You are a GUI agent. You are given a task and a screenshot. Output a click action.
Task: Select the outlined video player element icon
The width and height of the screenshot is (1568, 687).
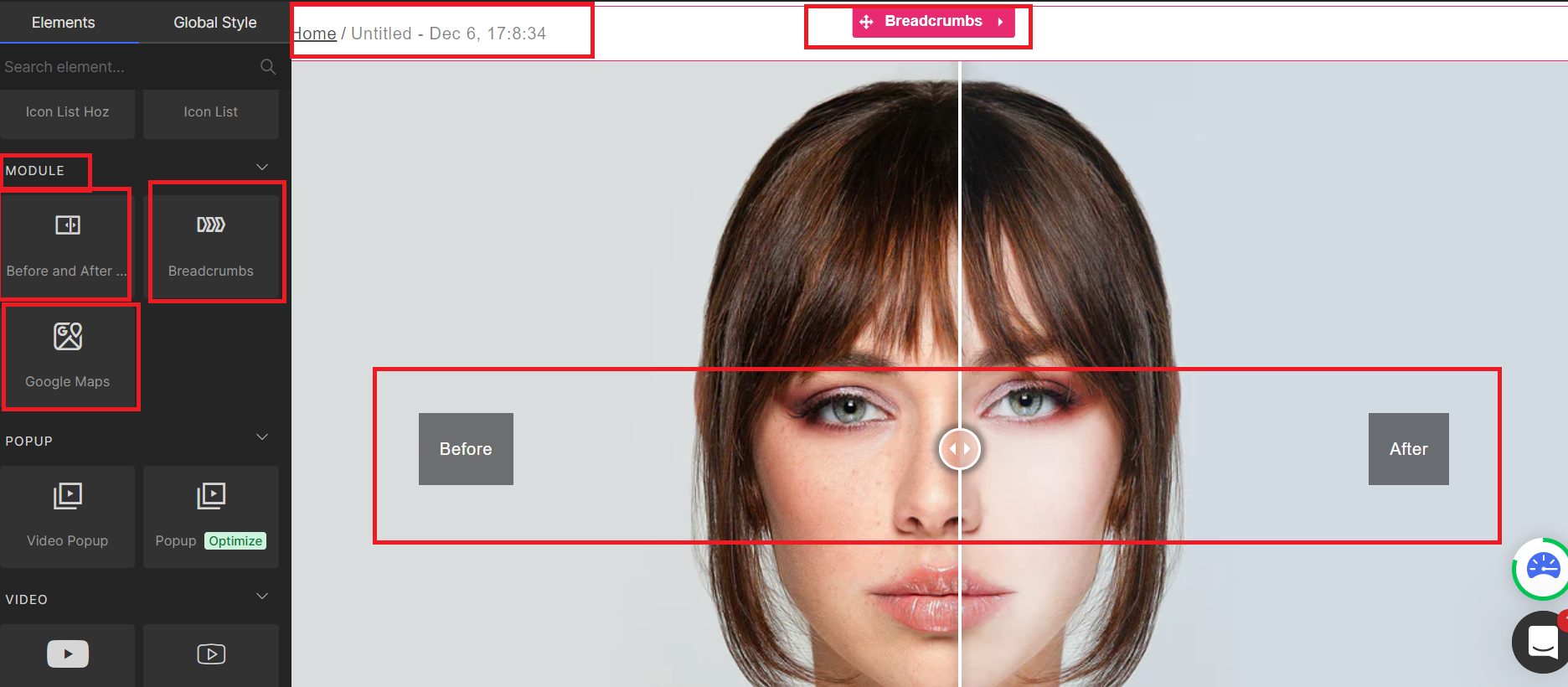click(x=211, y=654)
